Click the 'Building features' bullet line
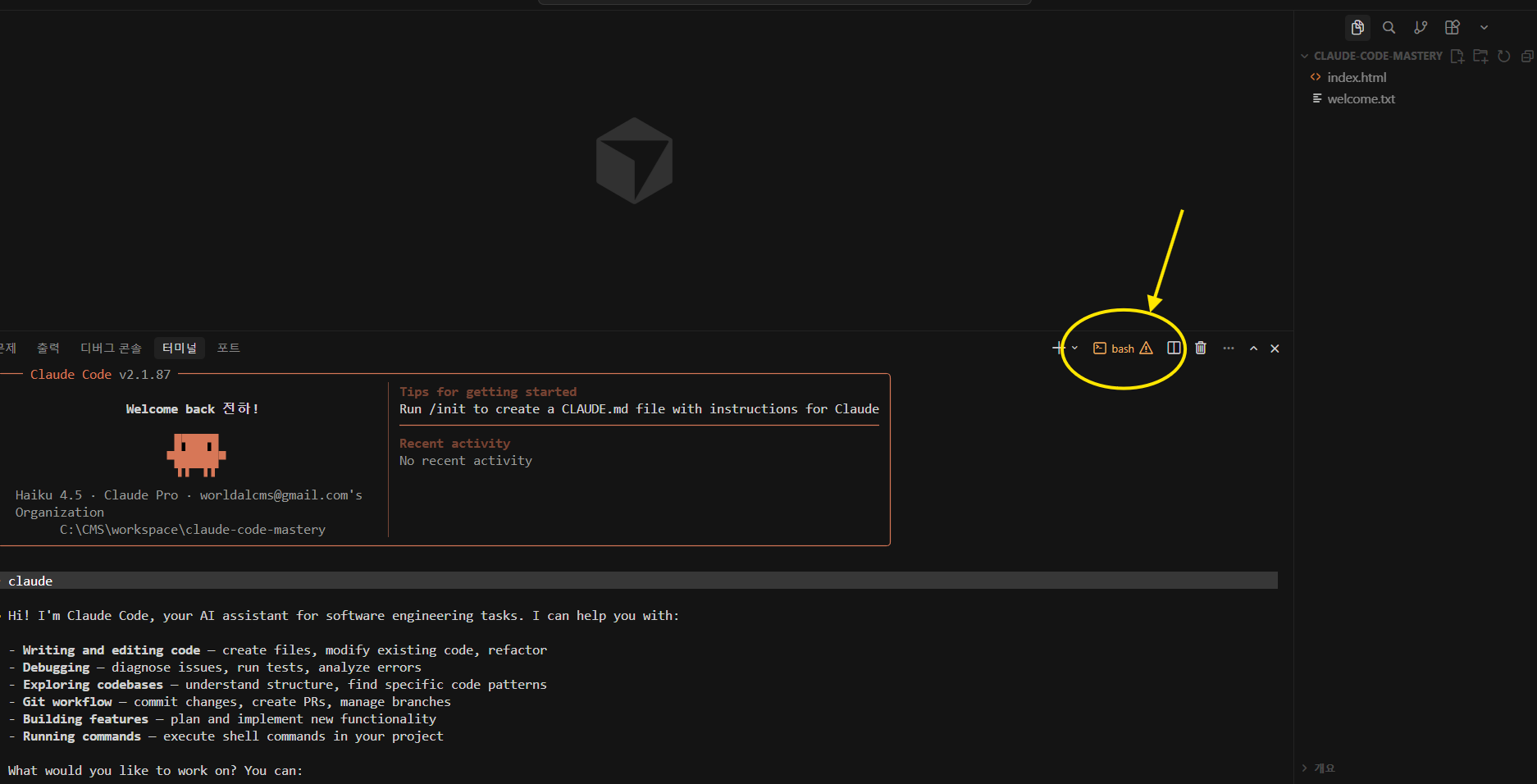 point(222,719)
